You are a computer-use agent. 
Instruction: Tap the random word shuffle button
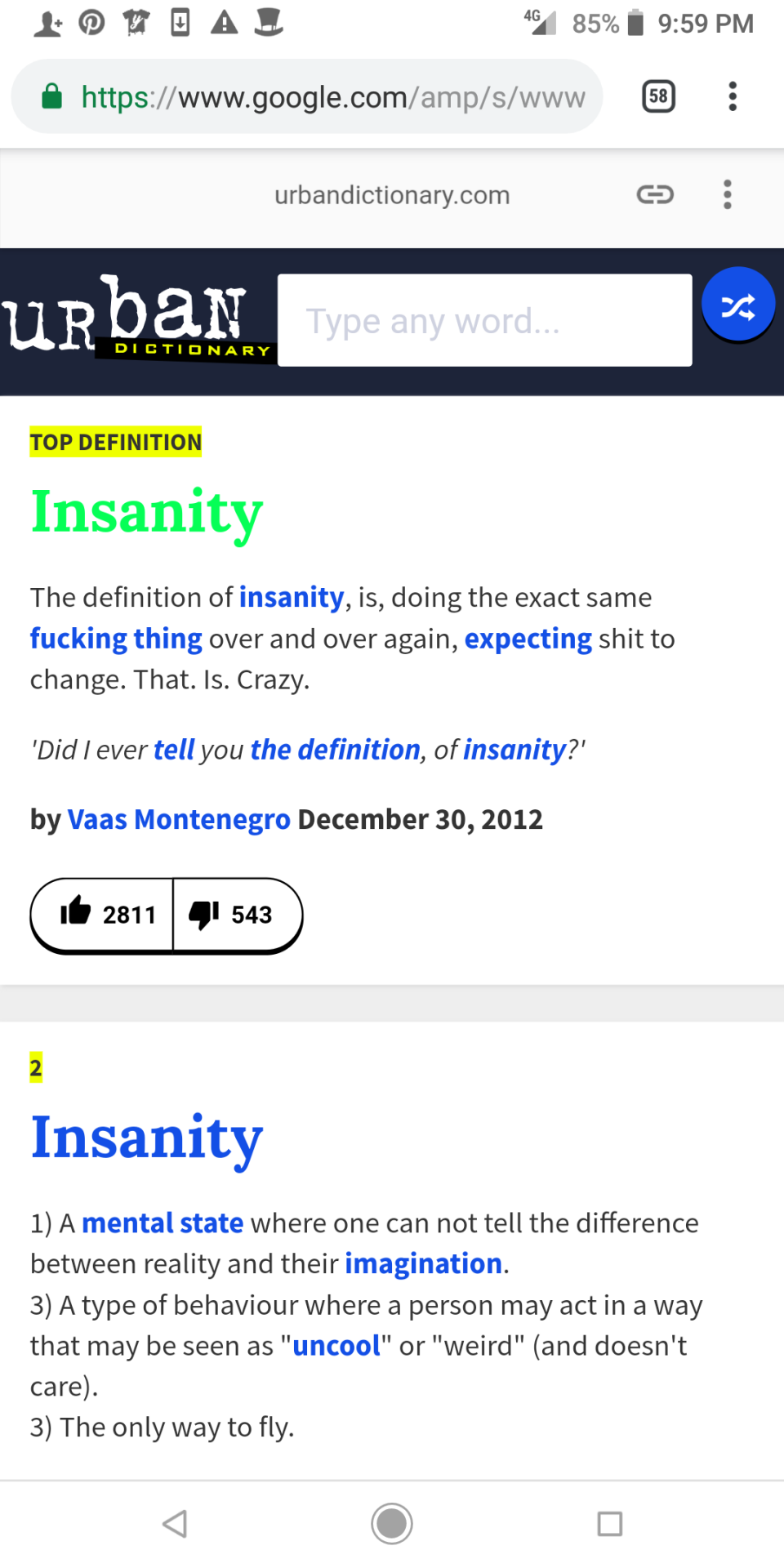[x=737, y=306]
